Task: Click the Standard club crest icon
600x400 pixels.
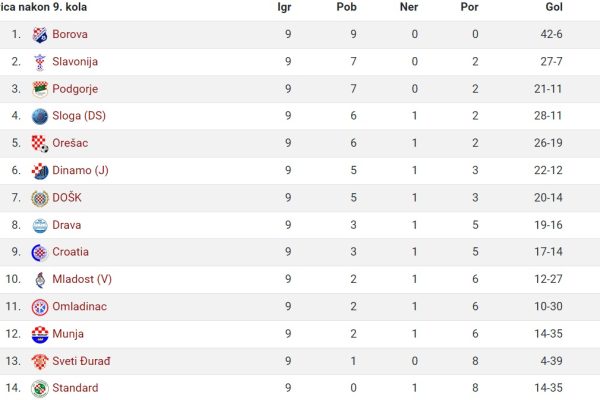Action: (x=40, y=389)
